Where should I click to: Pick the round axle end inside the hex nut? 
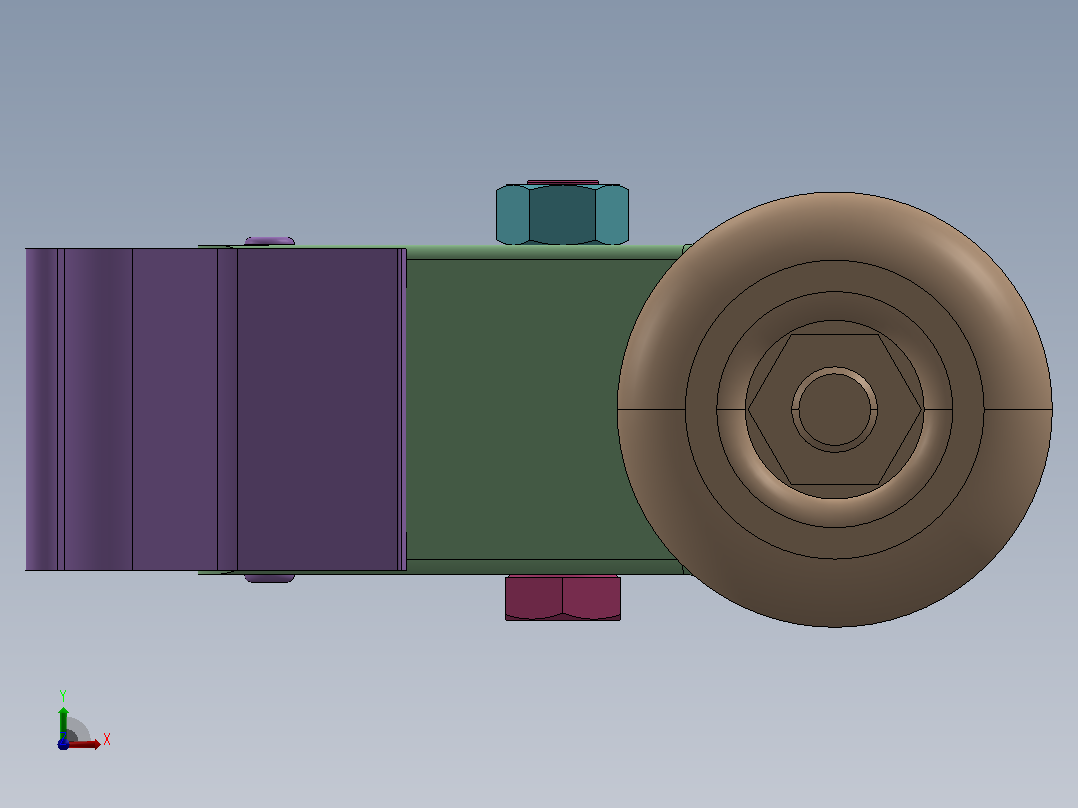tap(835, 410)
